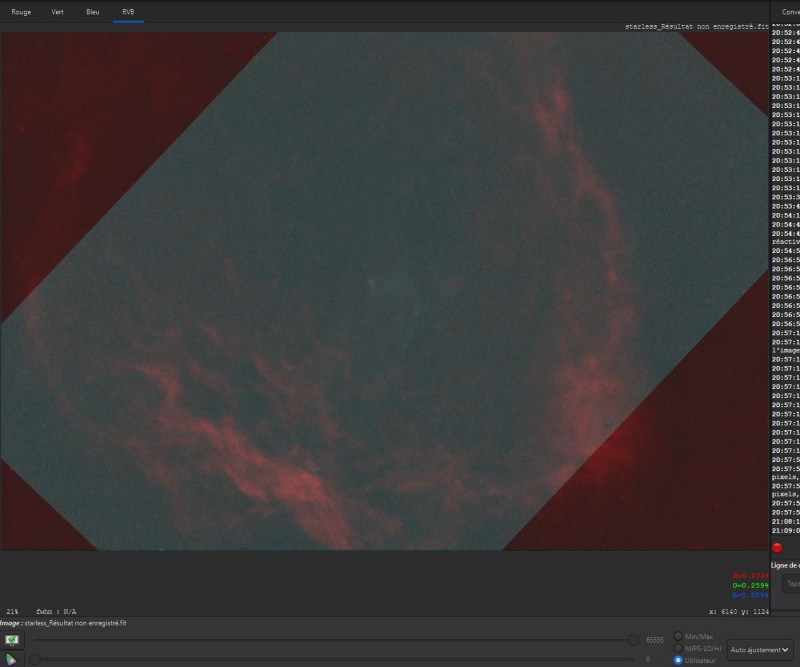Image resolution: width=800 pixels, height=667 pixels.
Task: Click the green-check image display icon
Action: click(12, 639)
